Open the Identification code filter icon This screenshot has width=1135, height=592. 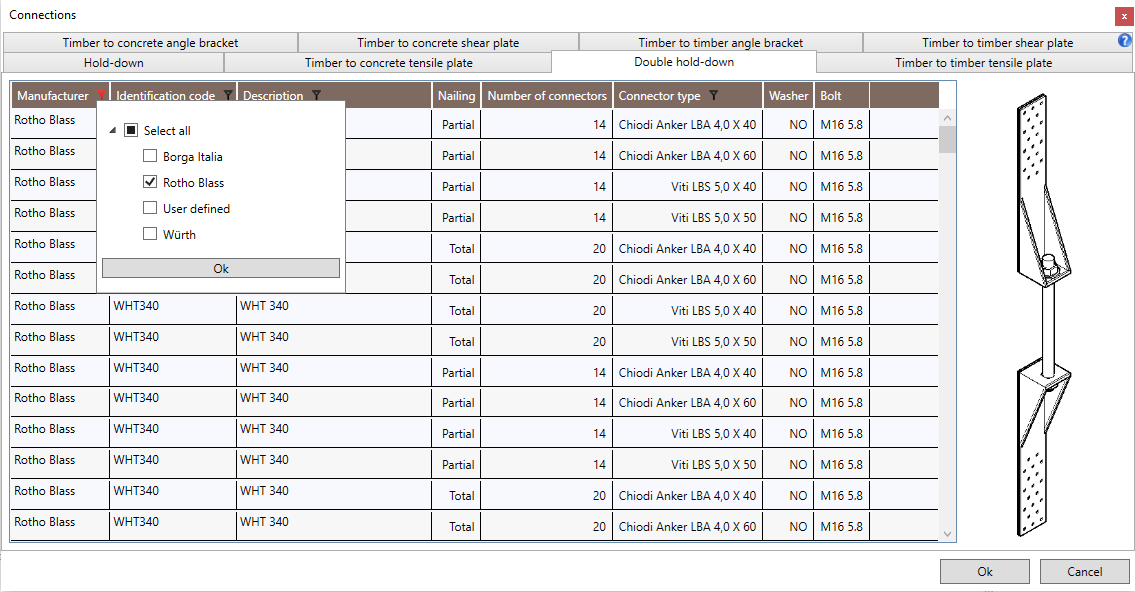tap(228, 95)
